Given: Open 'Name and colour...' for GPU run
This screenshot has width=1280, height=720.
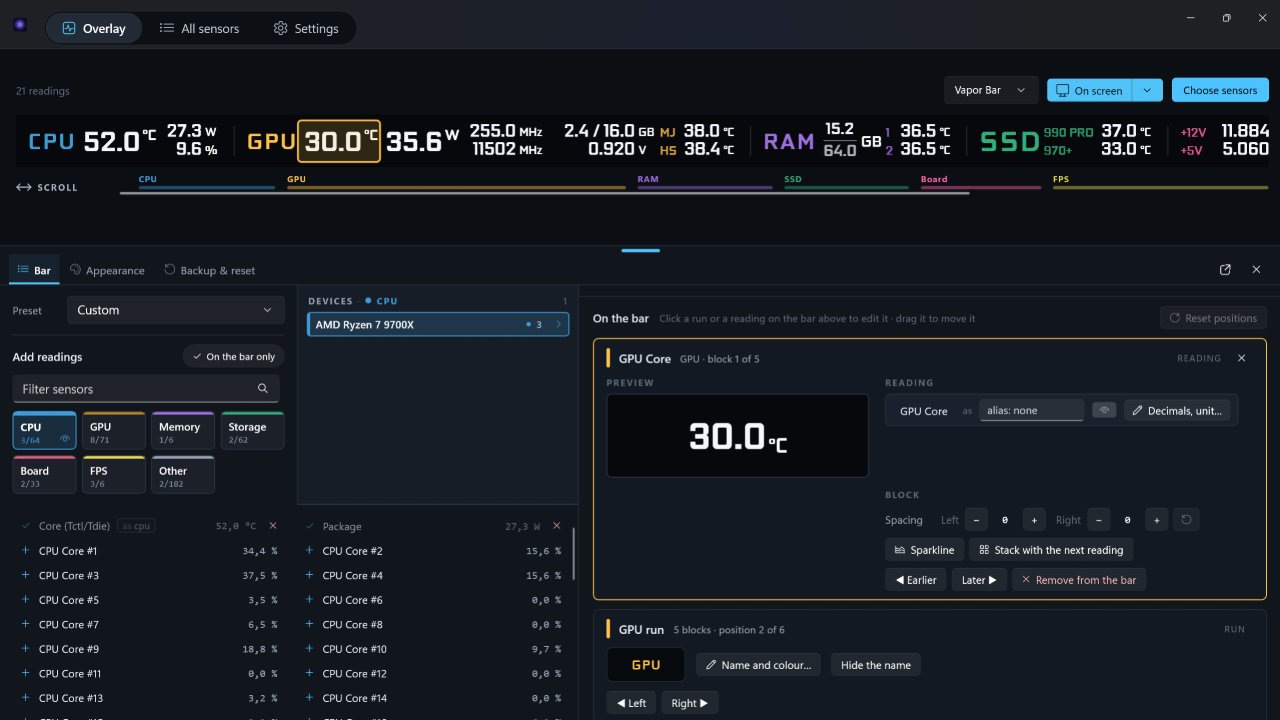Looking at the screenshot, I should tap(759, 665).
